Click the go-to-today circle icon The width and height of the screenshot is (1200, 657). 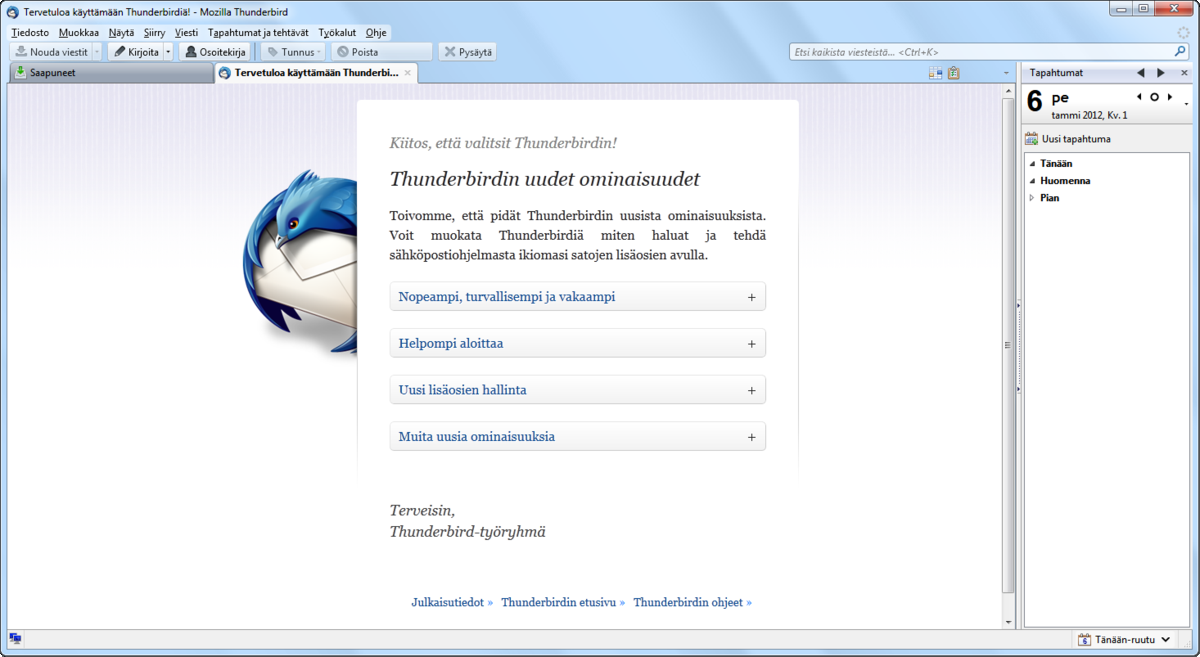(1154, 97)
